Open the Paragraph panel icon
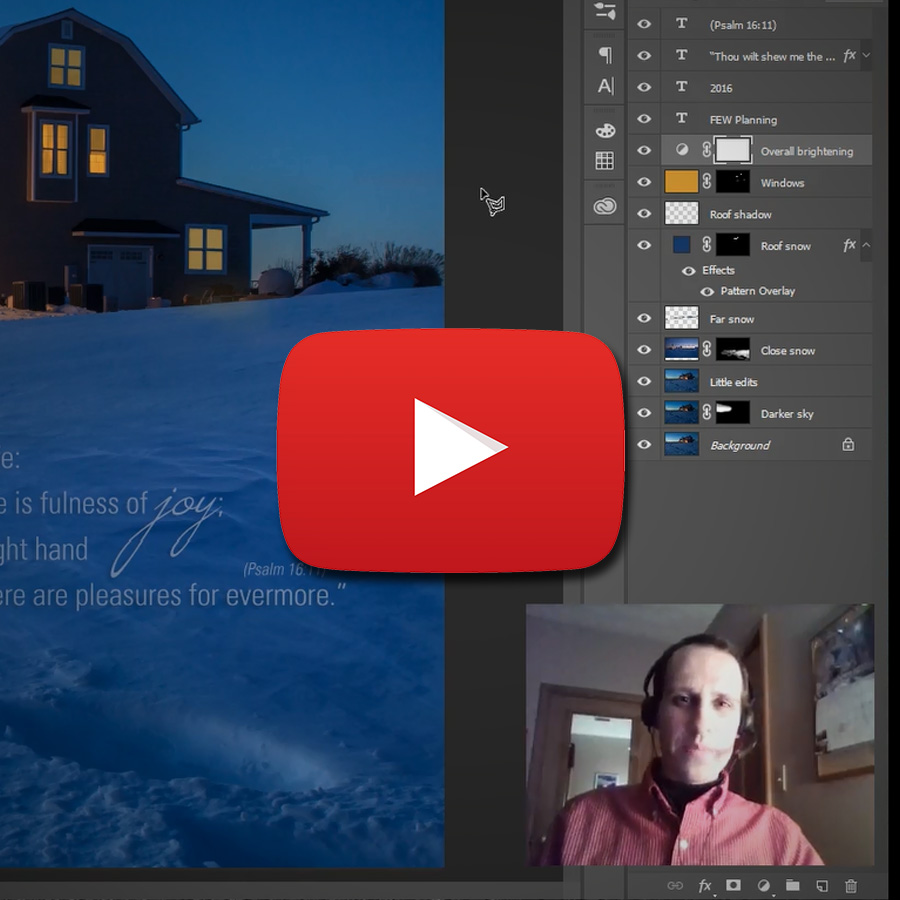The width and height of the screenshot is (900, 900). 605,55
